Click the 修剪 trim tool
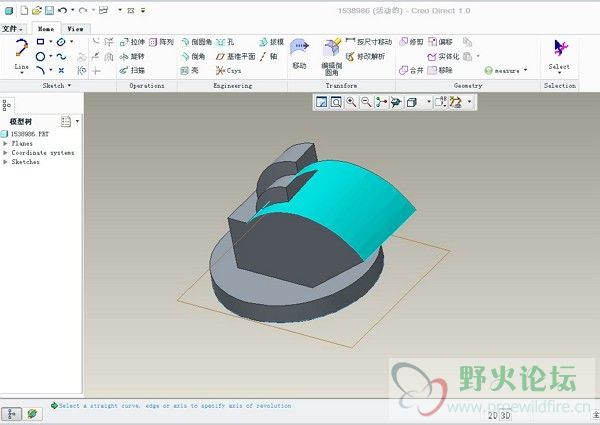 click(x=411, y=42)
